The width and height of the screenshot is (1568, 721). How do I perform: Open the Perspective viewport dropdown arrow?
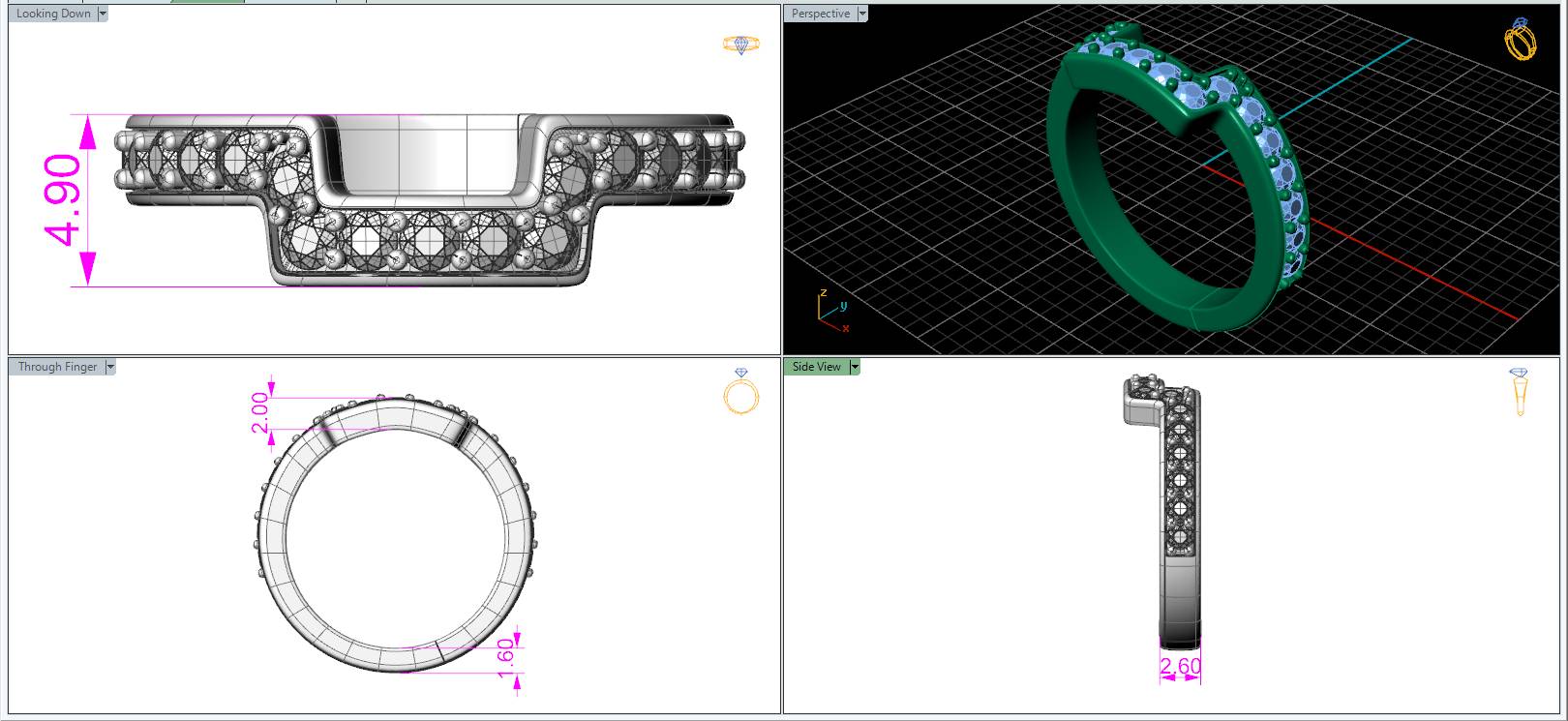point(862,14)
